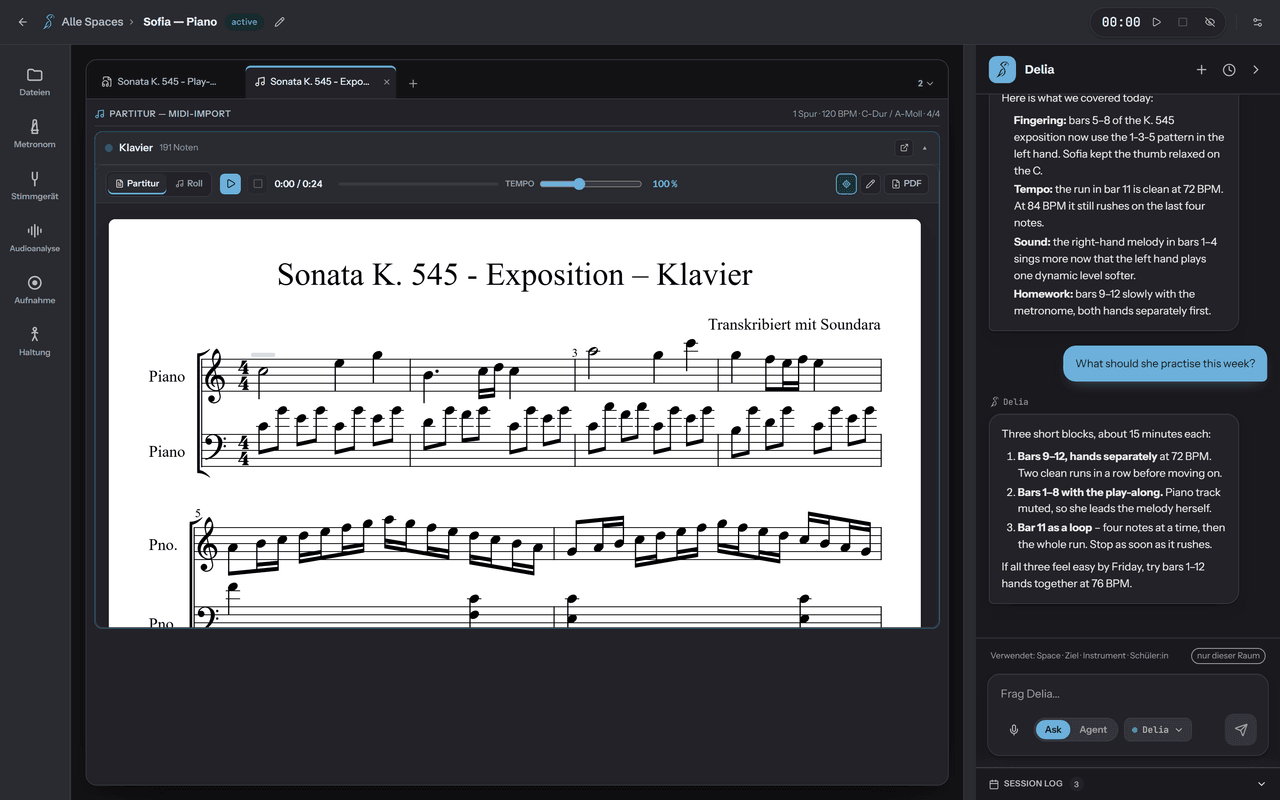Toggle the follow-cursor target button

click(846, 184)
